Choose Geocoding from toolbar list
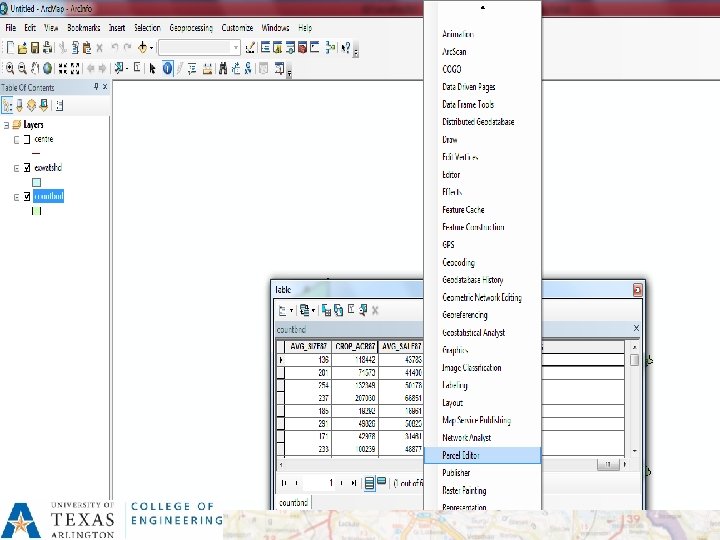This screenshot has height=540, width=720. (483, 262)
